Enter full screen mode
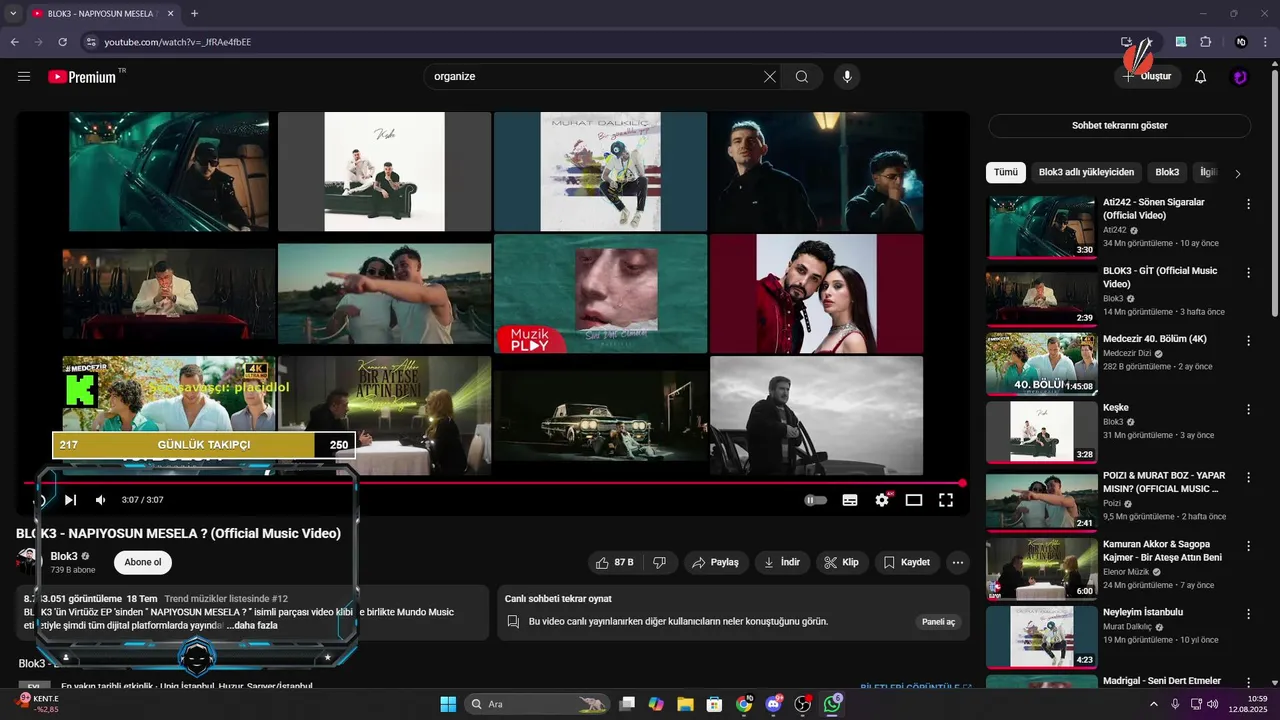 coord(946,500)
